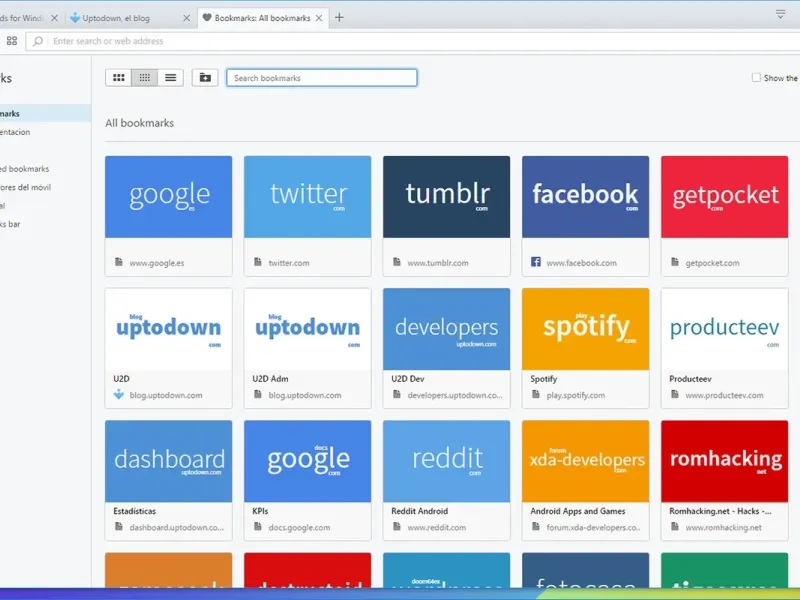Open the google.es bookmark thumbnail
Screen dimensions: 800x600
click(x=168, y=197)
